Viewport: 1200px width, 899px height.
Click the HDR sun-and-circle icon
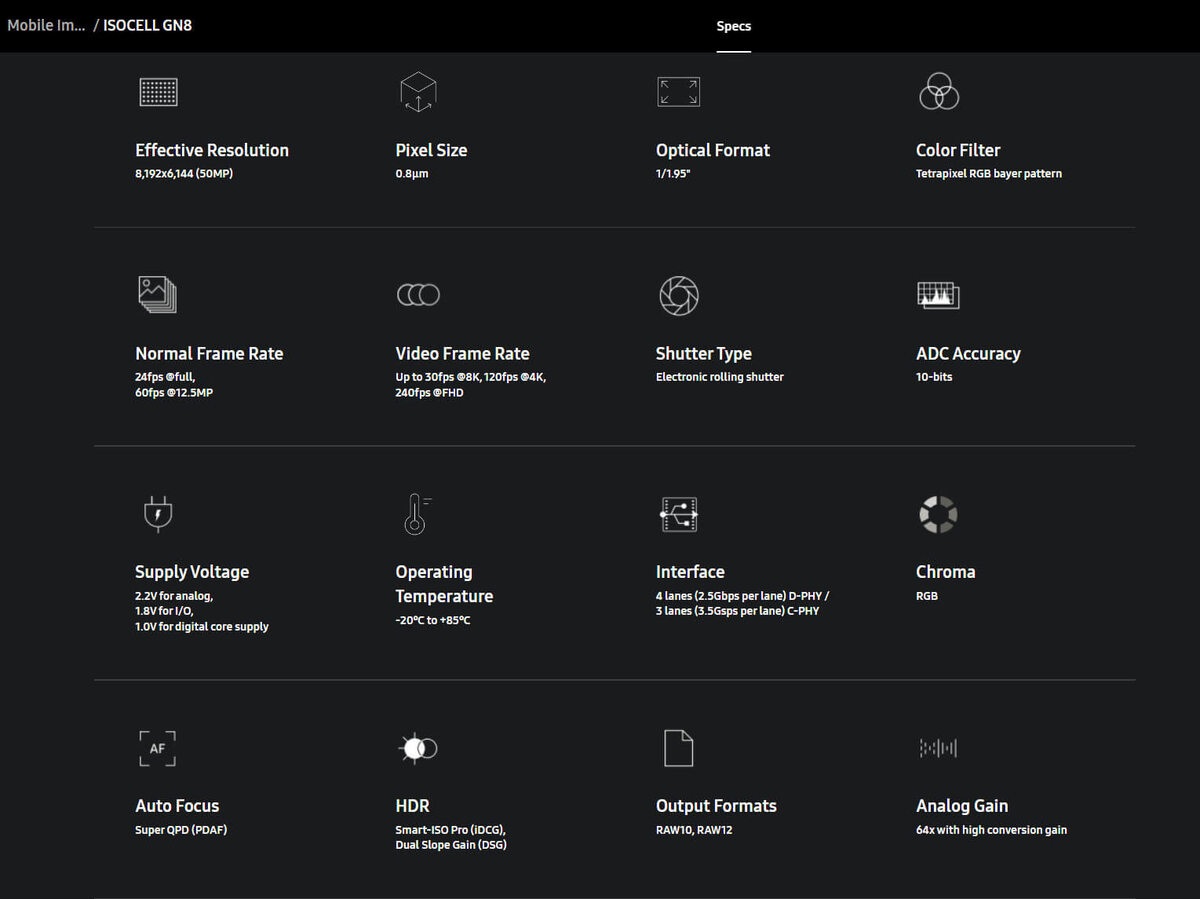[x=418, y=747]
